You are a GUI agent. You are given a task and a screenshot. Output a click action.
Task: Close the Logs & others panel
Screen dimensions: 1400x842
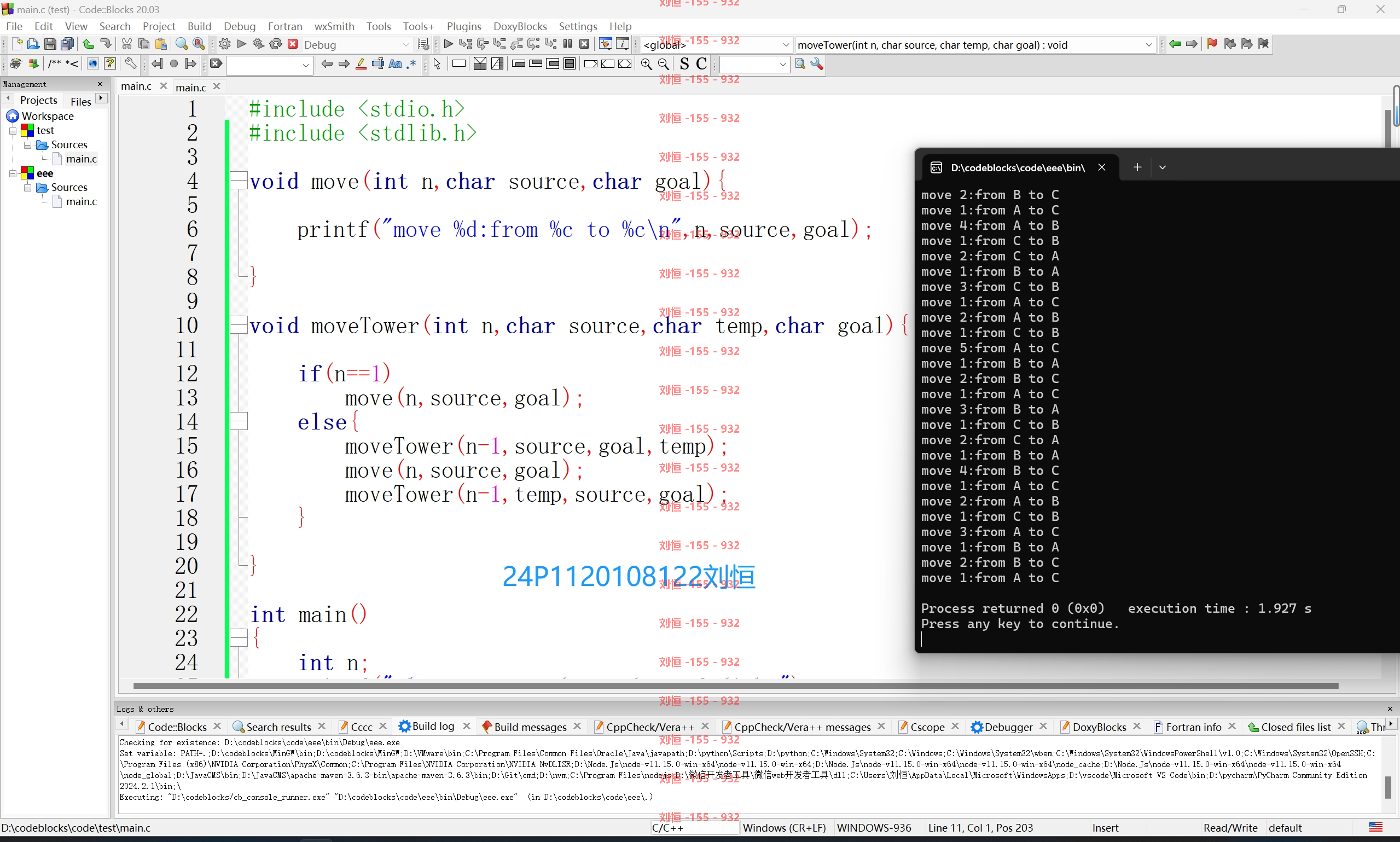[x=1389, y=709]
